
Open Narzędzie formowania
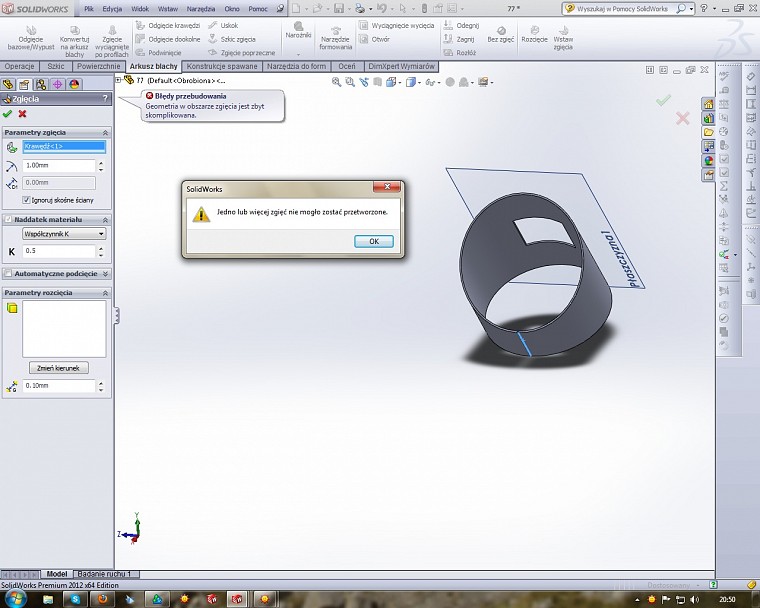335,39
